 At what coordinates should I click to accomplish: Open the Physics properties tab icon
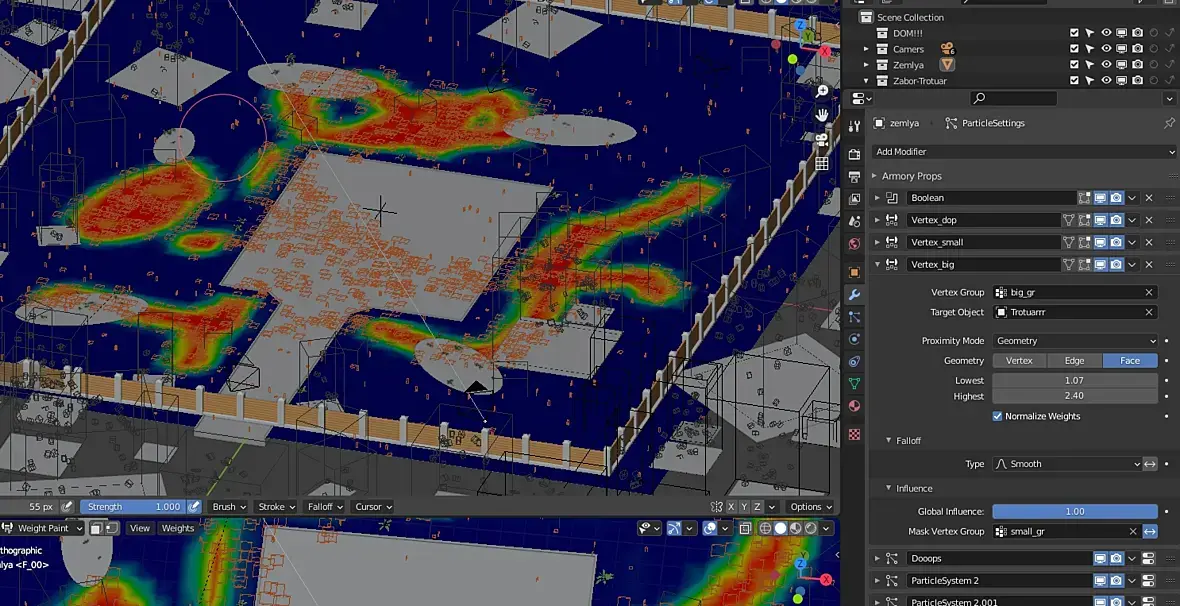click(854, 340)
